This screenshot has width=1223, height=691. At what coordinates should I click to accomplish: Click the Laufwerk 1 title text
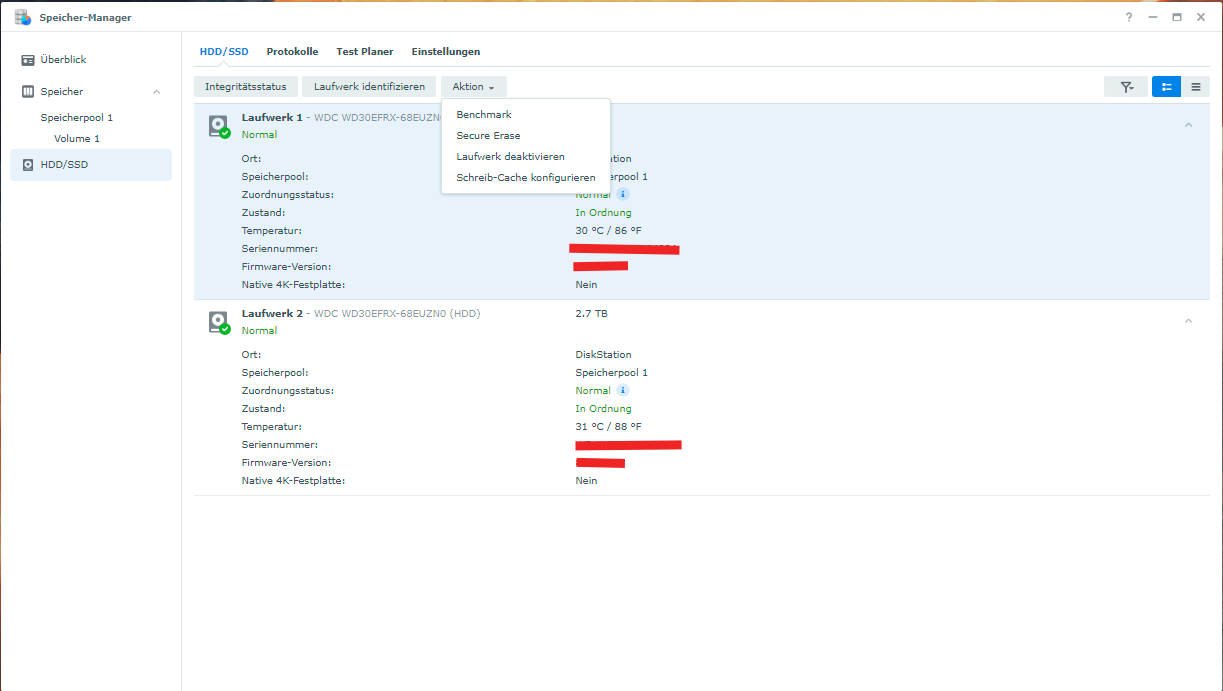coord(272,117)
